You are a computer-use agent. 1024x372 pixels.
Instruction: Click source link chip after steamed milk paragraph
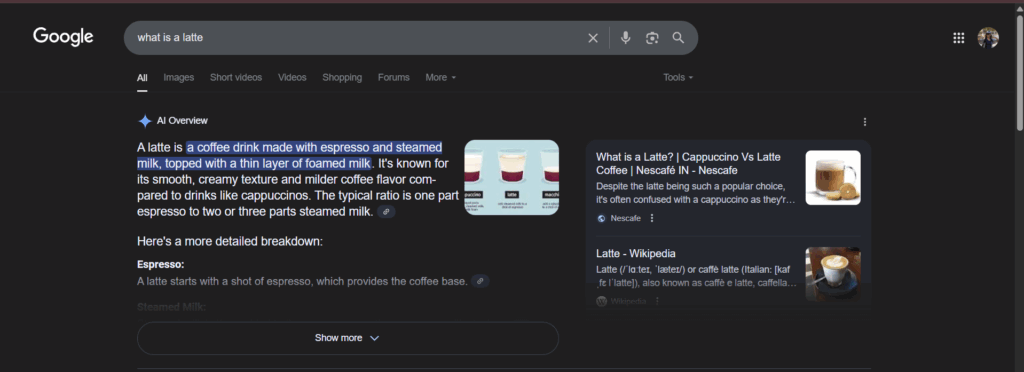tap(387, 212)
